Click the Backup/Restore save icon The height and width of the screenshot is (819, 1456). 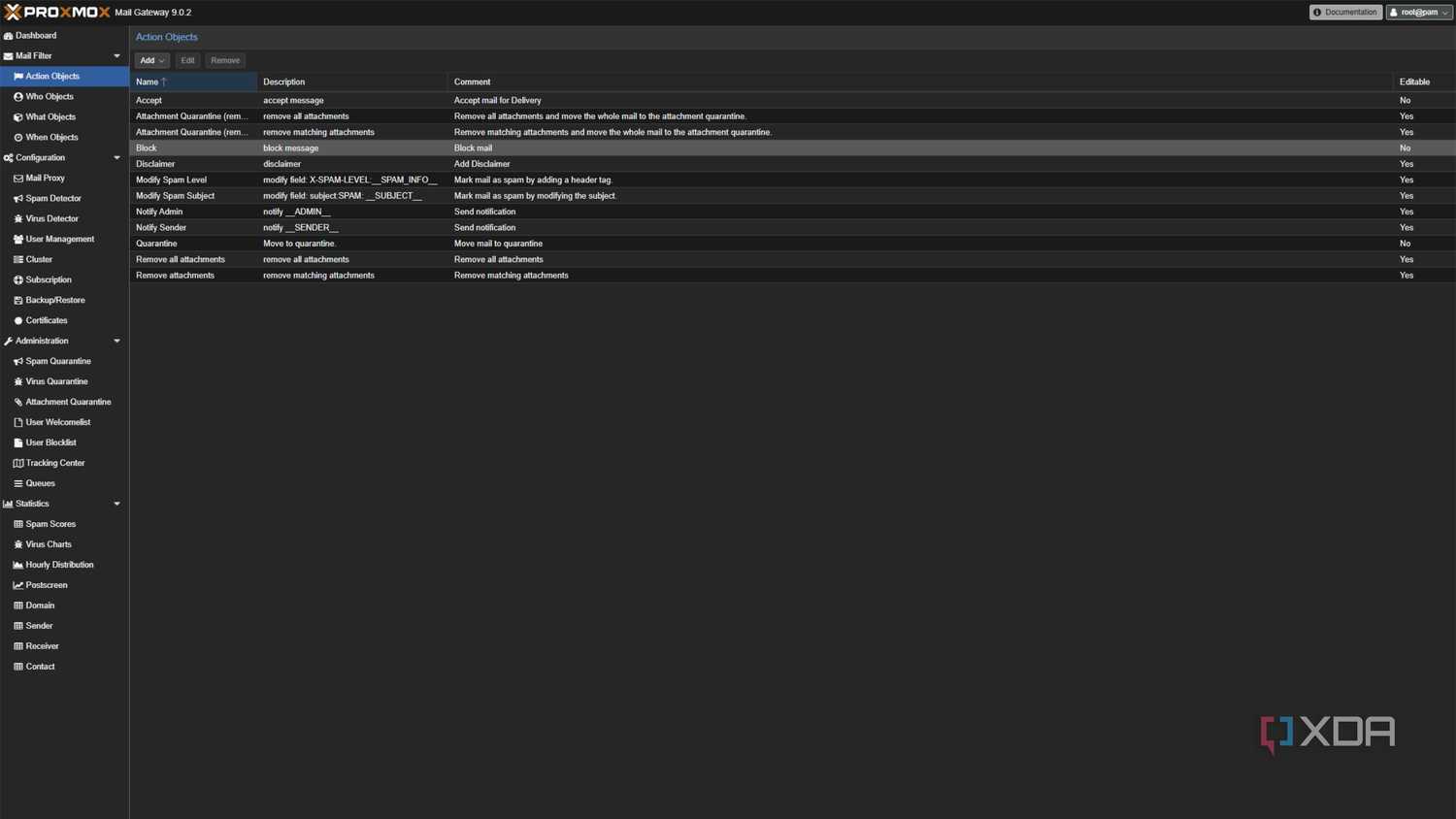point(17,301)
